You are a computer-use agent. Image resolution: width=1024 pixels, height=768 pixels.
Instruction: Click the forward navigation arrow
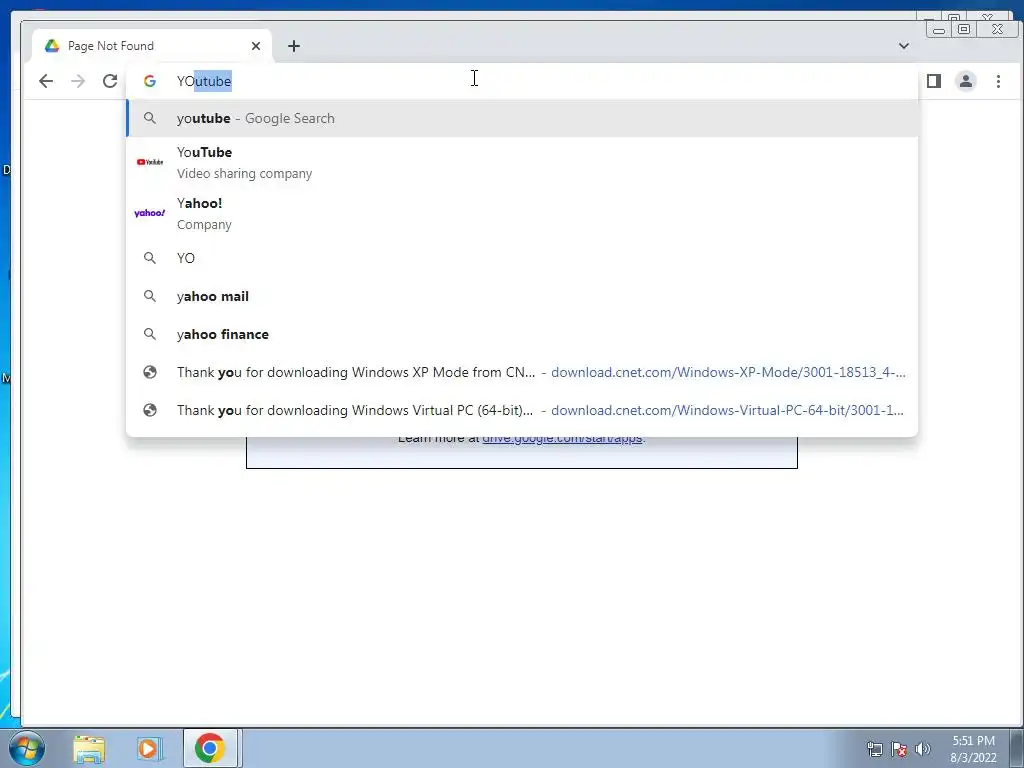(78, 81)
